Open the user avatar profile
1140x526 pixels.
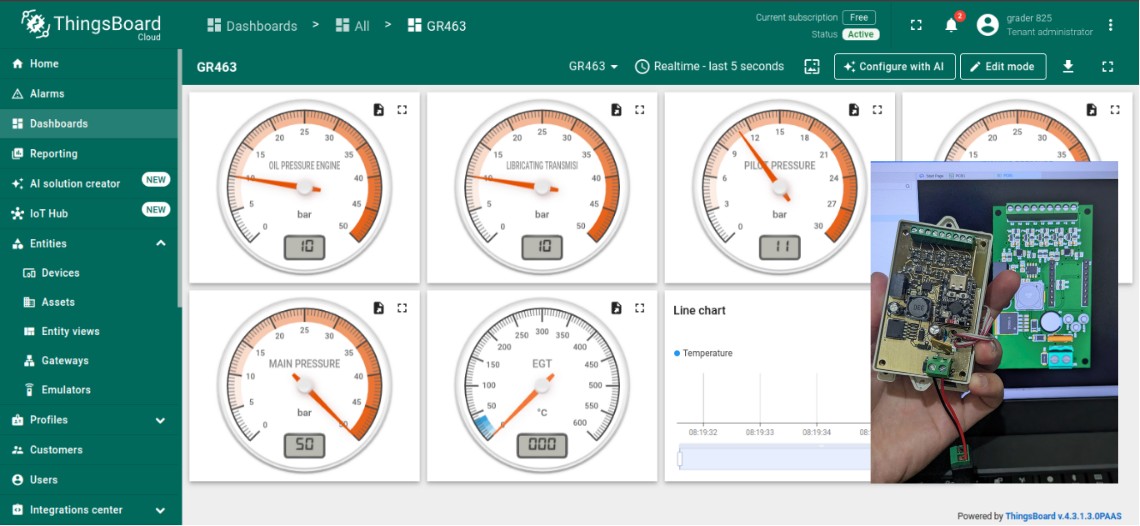pyautogui.click(x=987, y=25)
